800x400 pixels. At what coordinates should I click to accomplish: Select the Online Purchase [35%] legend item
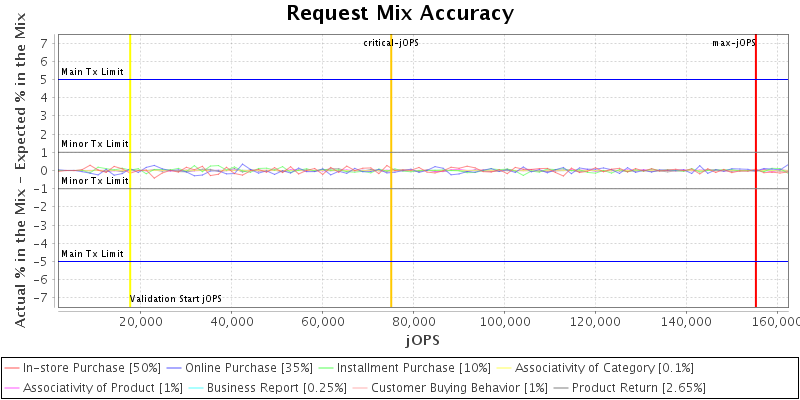[253, 368]
